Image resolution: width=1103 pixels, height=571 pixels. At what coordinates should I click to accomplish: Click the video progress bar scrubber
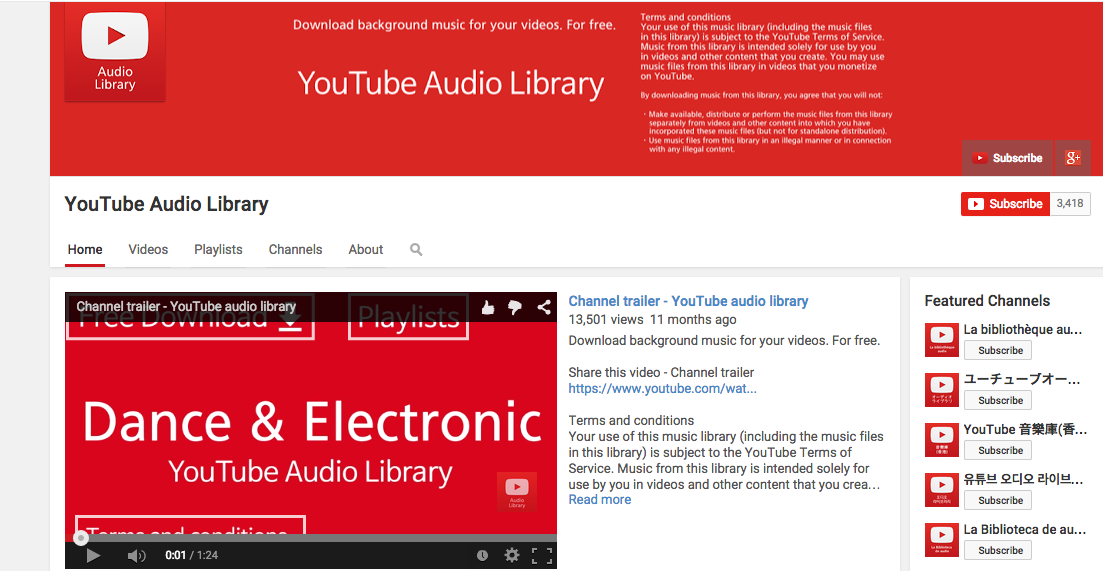tap(82, 539)
